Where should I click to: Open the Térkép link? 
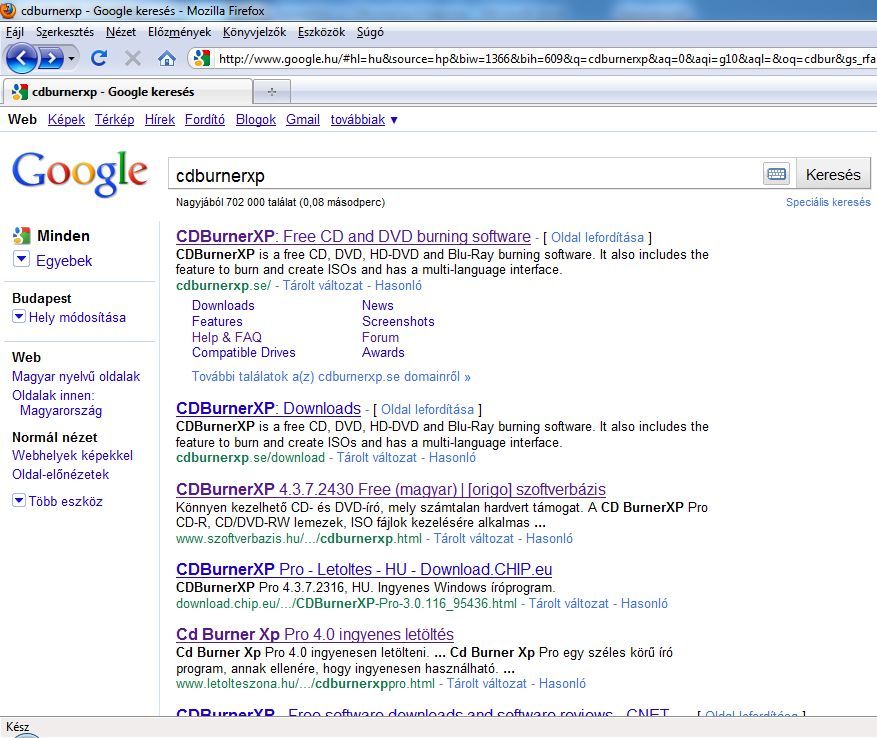pyautogui.click(x=114, y=120)
